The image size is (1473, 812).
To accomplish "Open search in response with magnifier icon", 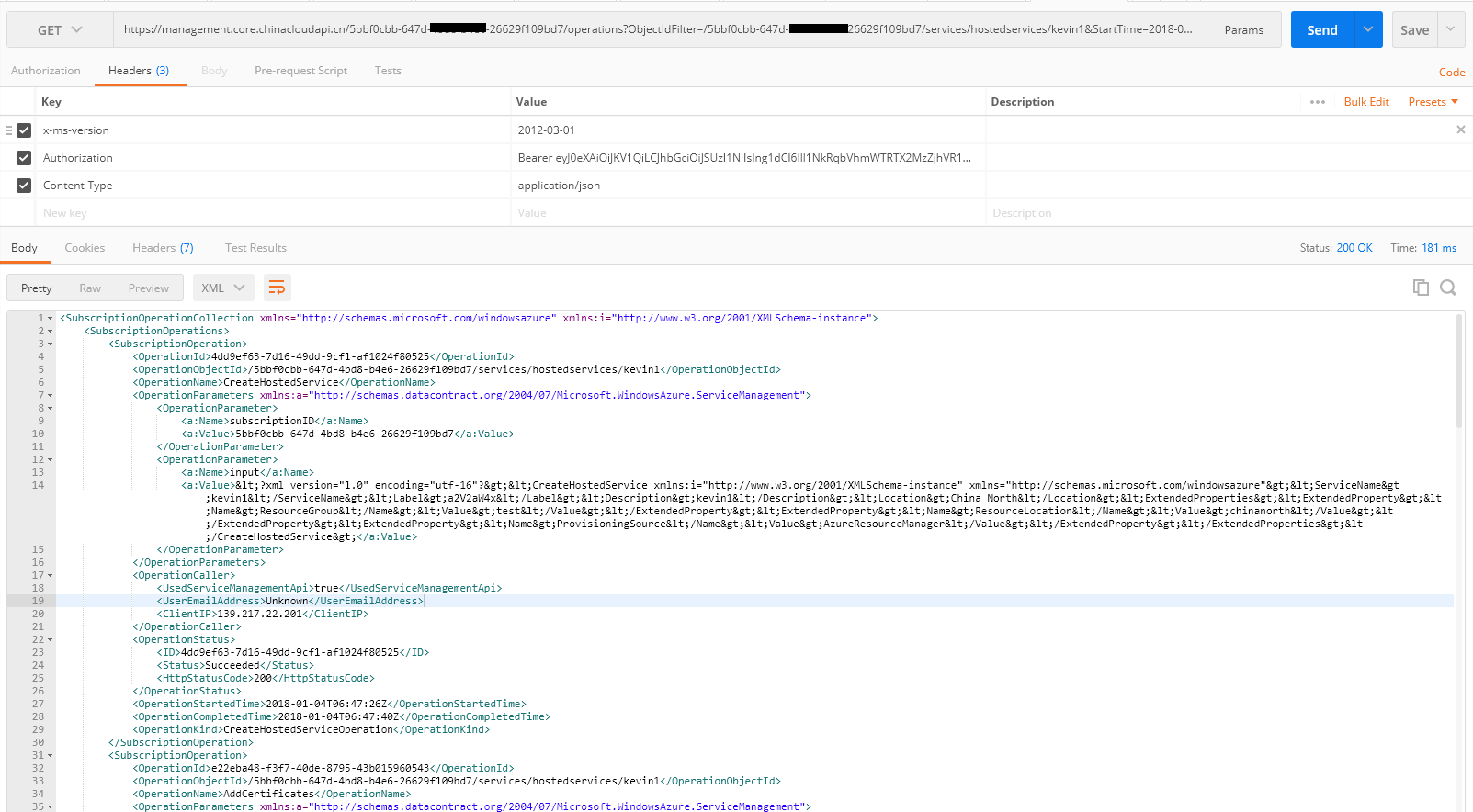I will tap(1448, 288).
